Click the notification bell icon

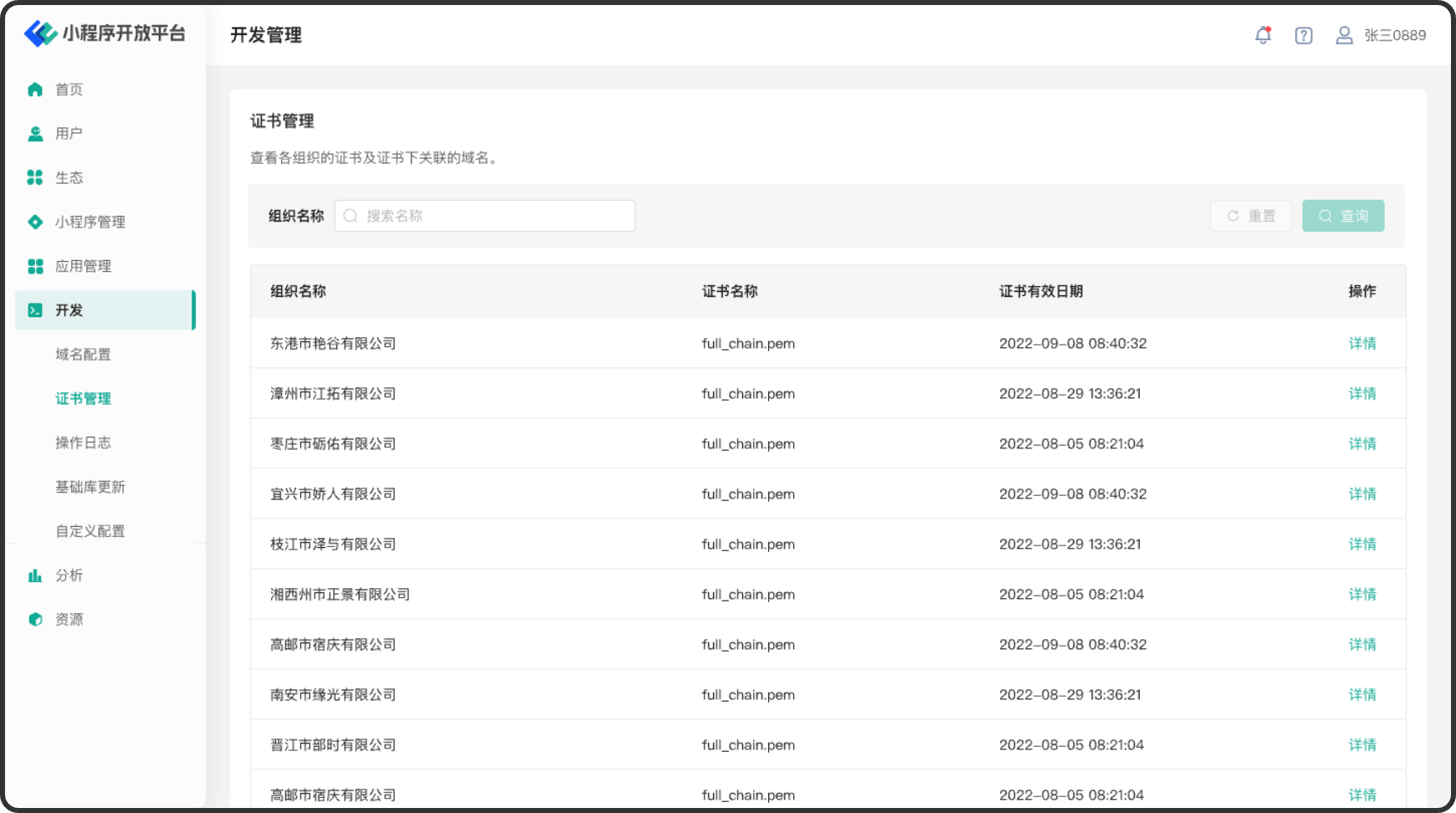1263,35
